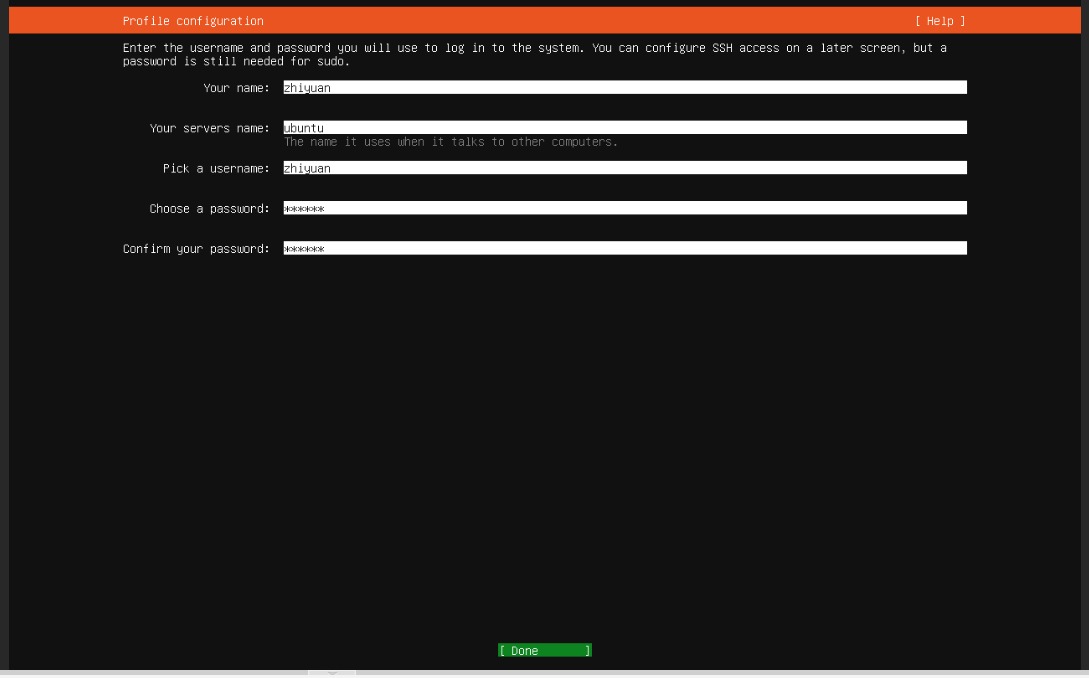Click into the Choose a password field
This screenshot has width=1089, height=678.
(624, 208)
